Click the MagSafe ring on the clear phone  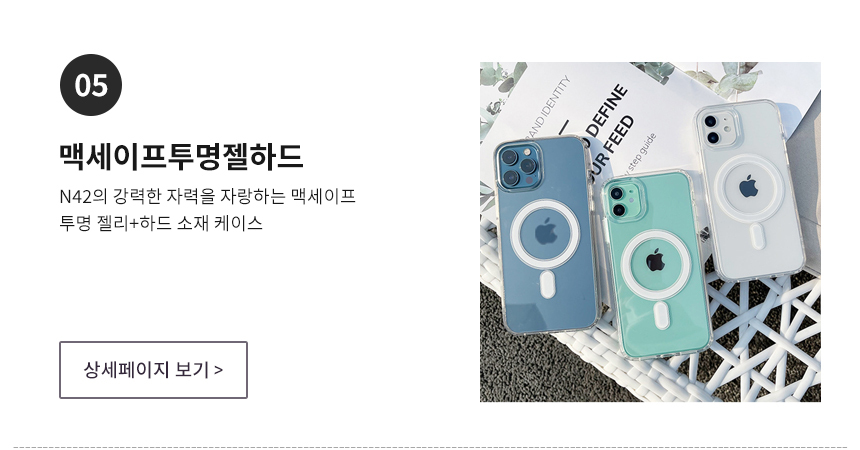tap(748, 189)
